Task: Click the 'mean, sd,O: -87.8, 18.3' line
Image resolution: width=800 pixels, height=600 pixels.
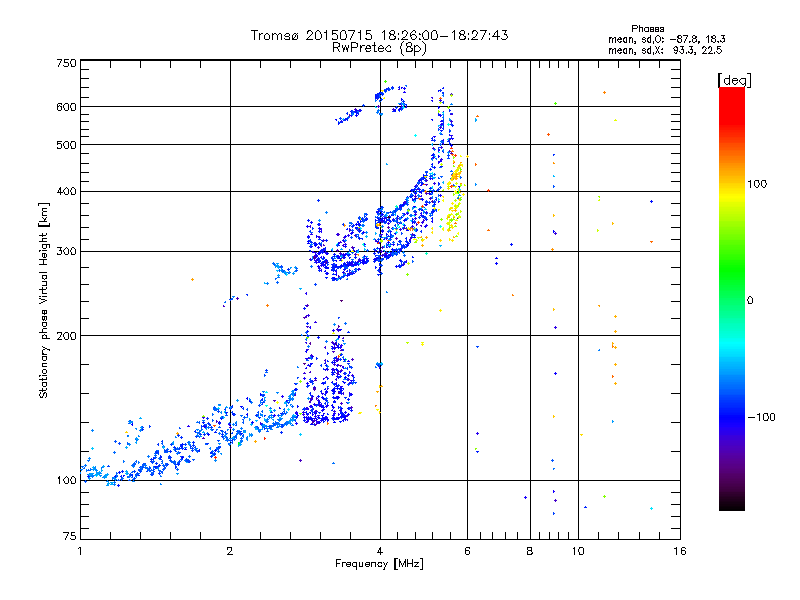Action: [x=666, y=39]
